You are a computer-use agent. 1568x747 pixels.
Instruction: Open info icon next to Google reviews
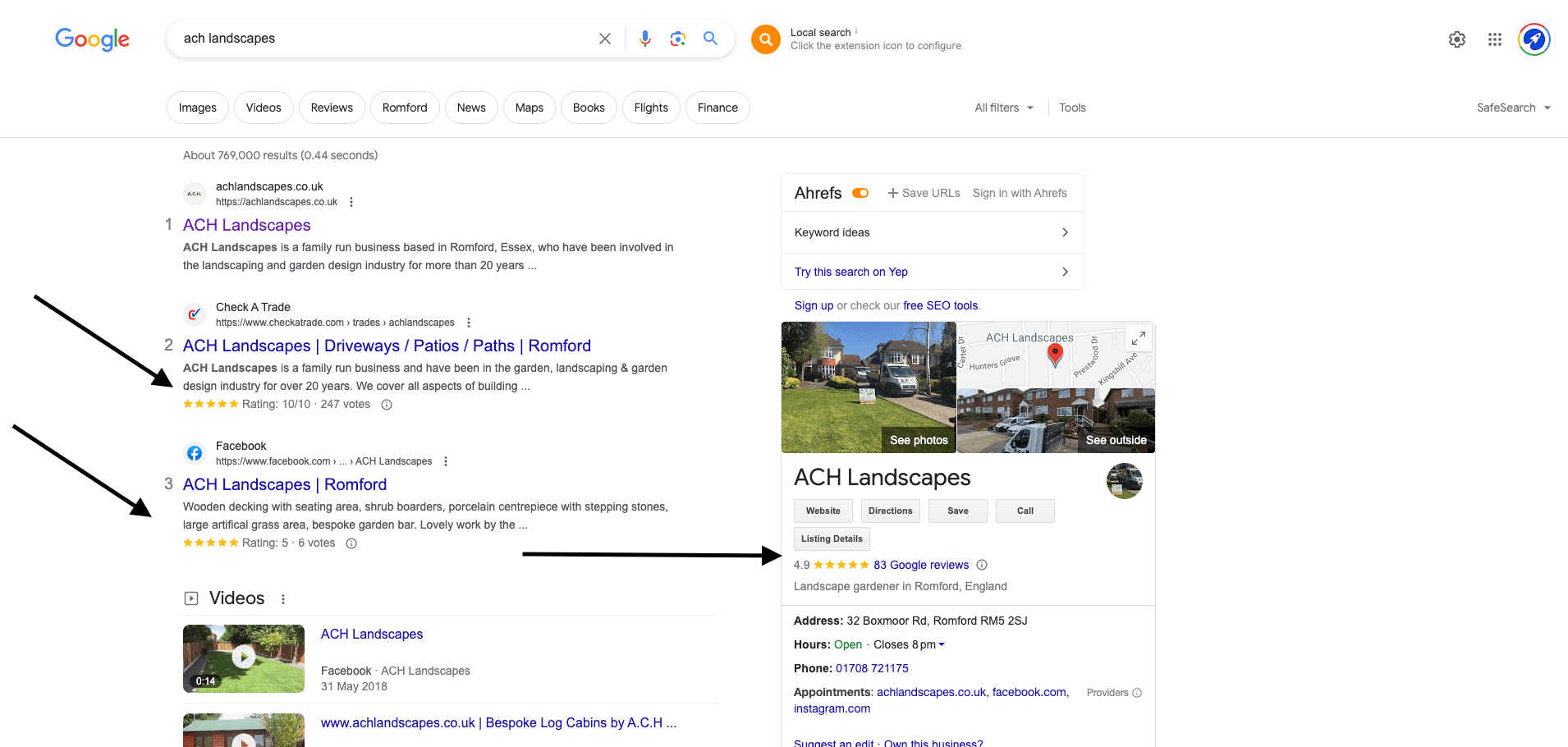982,565
